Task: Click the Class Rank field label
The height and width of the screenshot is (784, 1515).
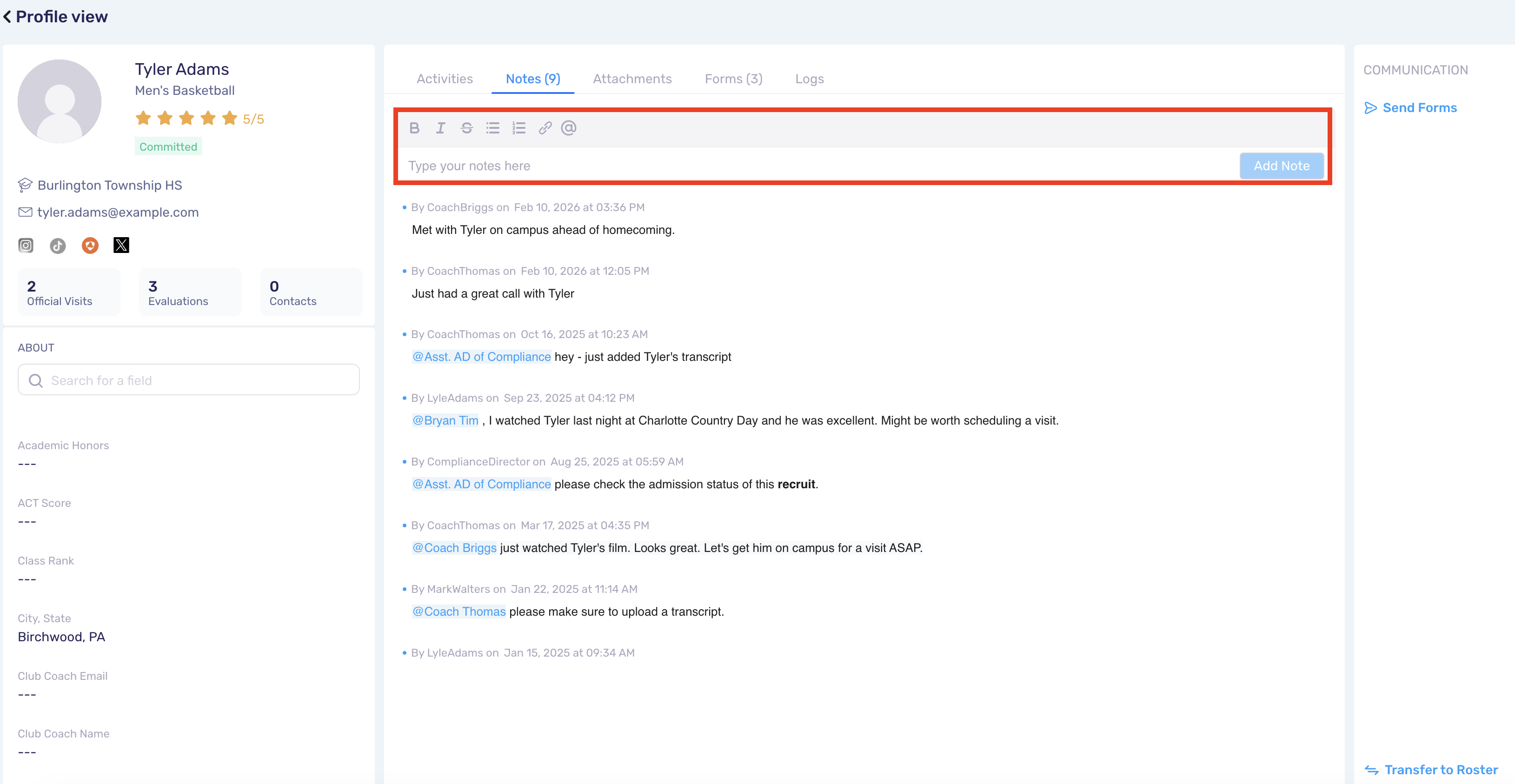Action: tap(45, 560)
